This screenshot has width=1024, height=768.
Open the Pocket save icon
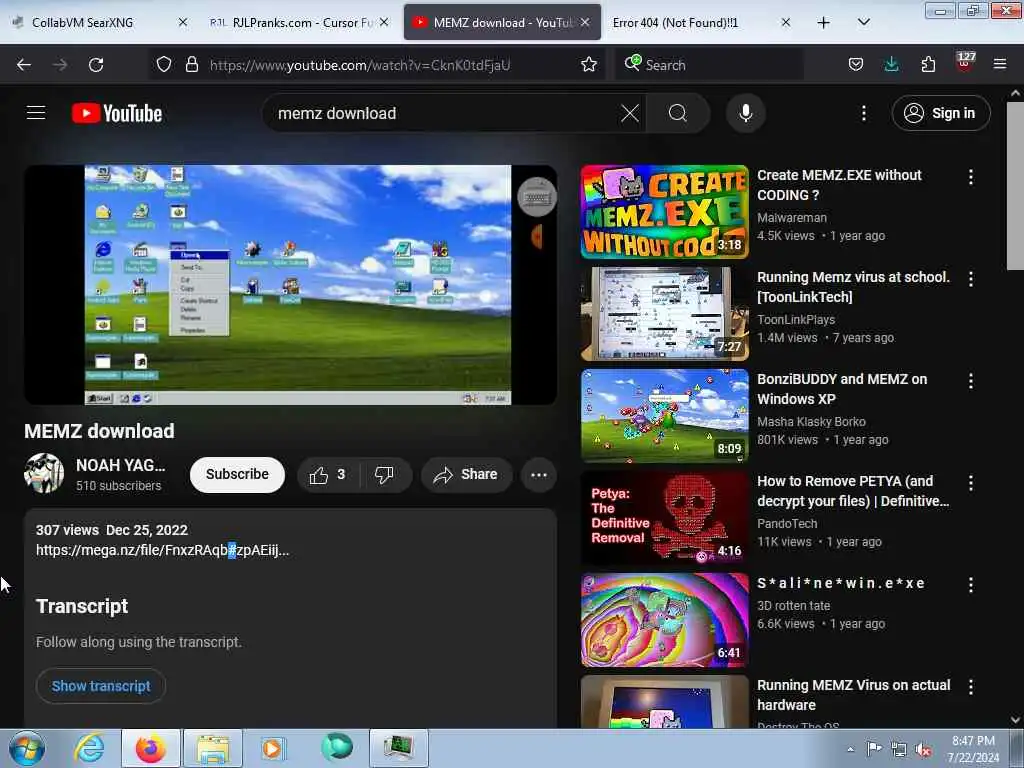coord(856,65)
